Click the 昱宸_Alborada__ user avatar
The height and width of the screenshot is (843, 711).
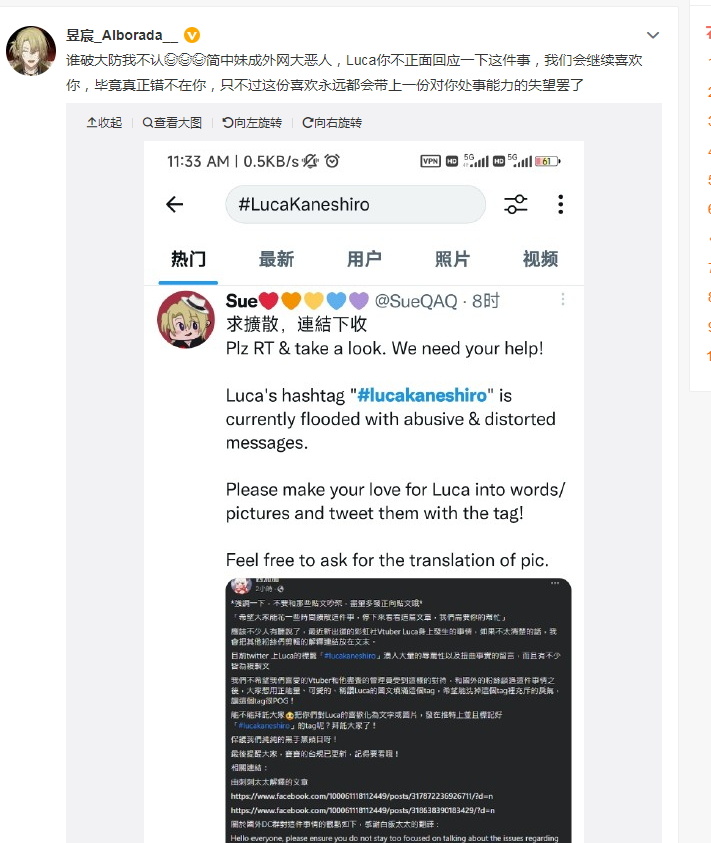(x=31, y=51)
